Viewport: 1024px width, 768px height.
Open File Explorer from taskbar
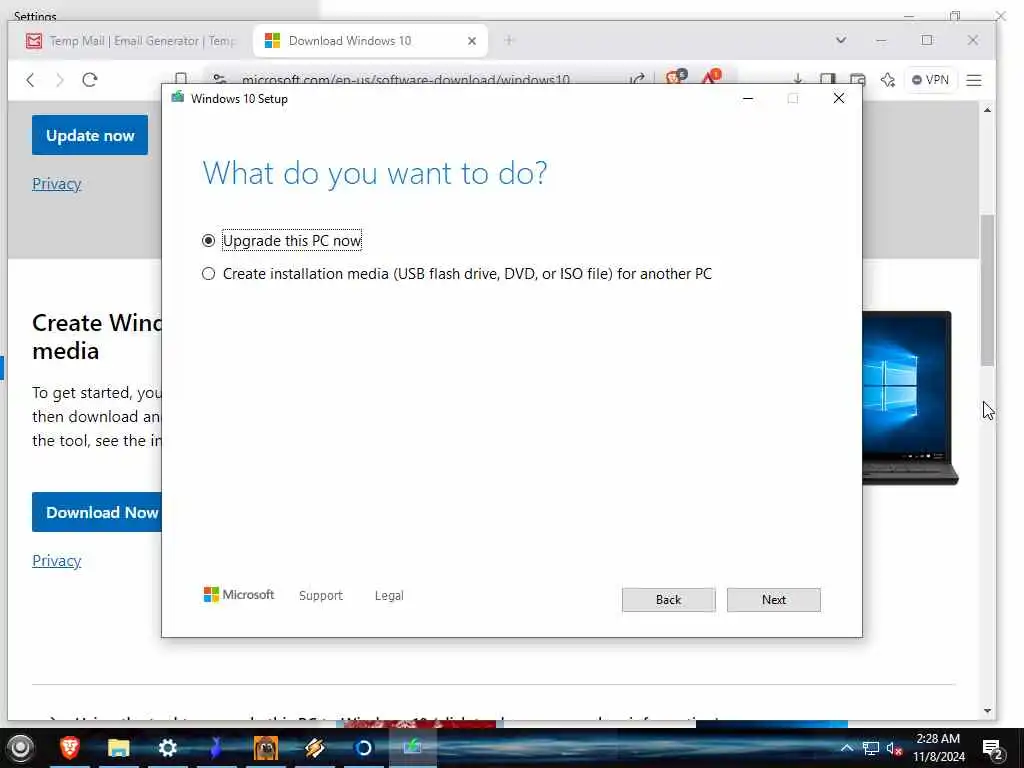118,747
